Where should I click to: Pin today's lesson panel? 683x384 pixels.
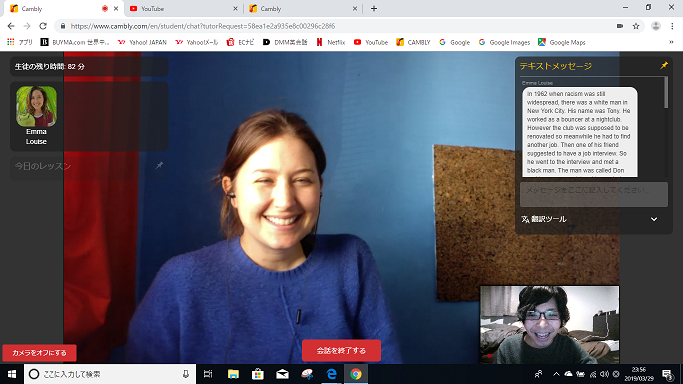(159, 165)
